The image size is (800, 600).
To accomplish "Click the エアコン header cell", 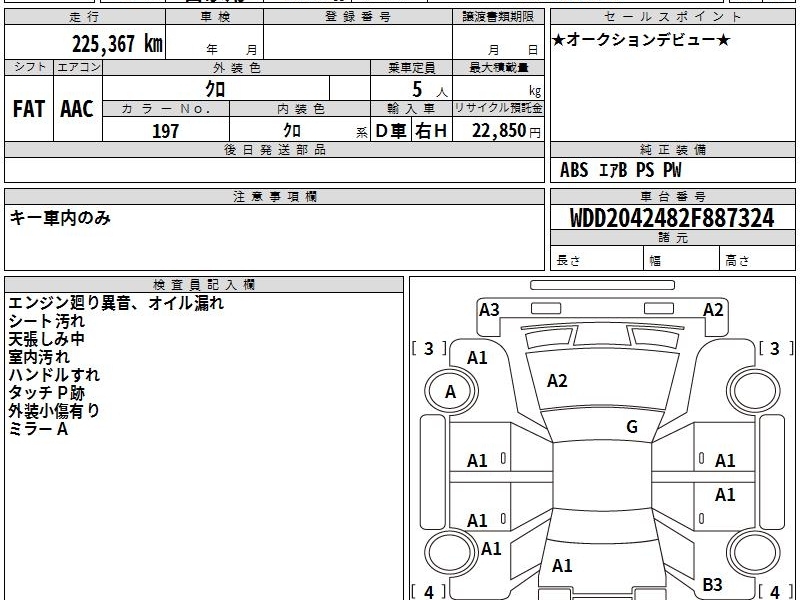I will click(78, 67).
